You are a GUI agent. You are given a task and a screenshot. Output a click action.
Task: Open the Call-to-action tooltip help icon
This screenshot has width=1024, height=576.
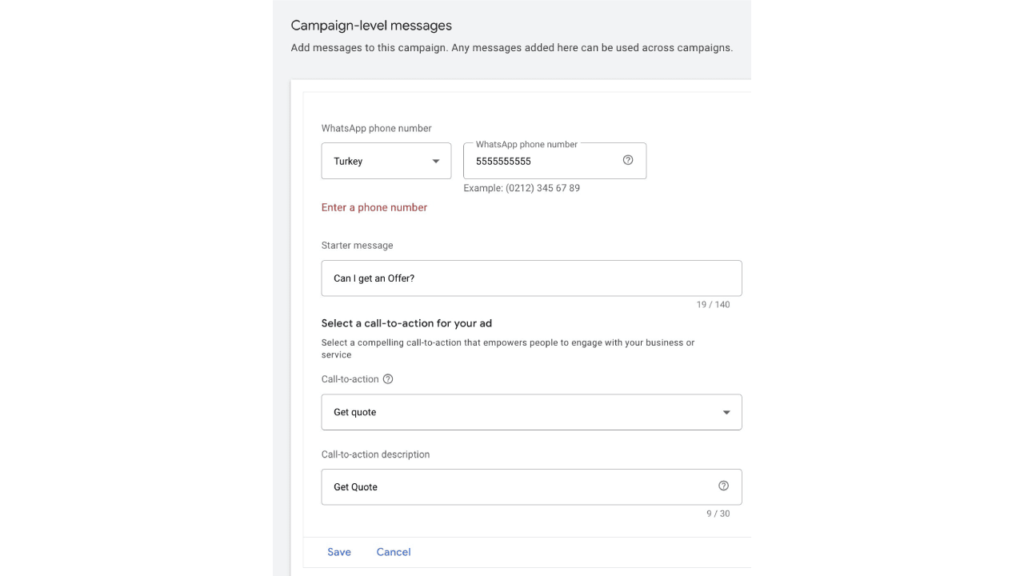point(388,378)
